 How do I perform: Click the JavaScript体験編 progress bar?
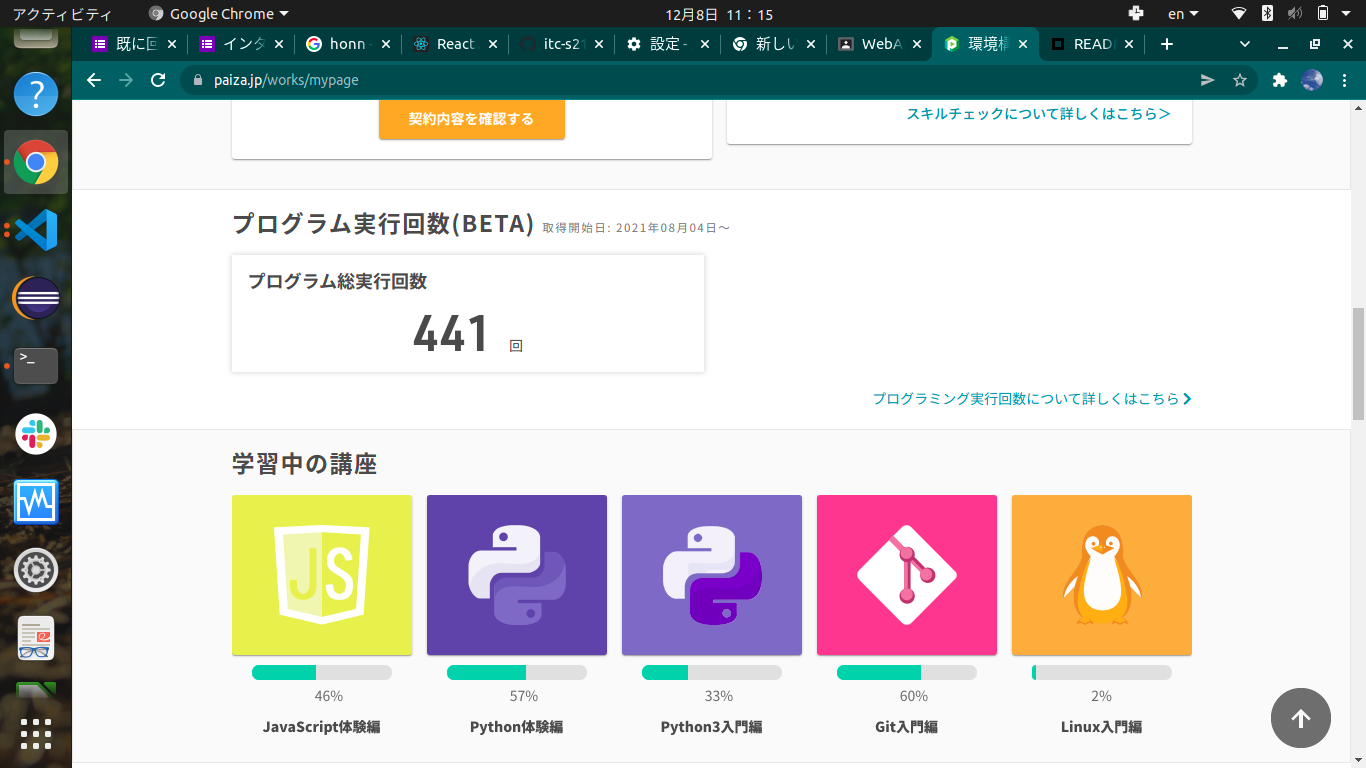coord(322,672)
